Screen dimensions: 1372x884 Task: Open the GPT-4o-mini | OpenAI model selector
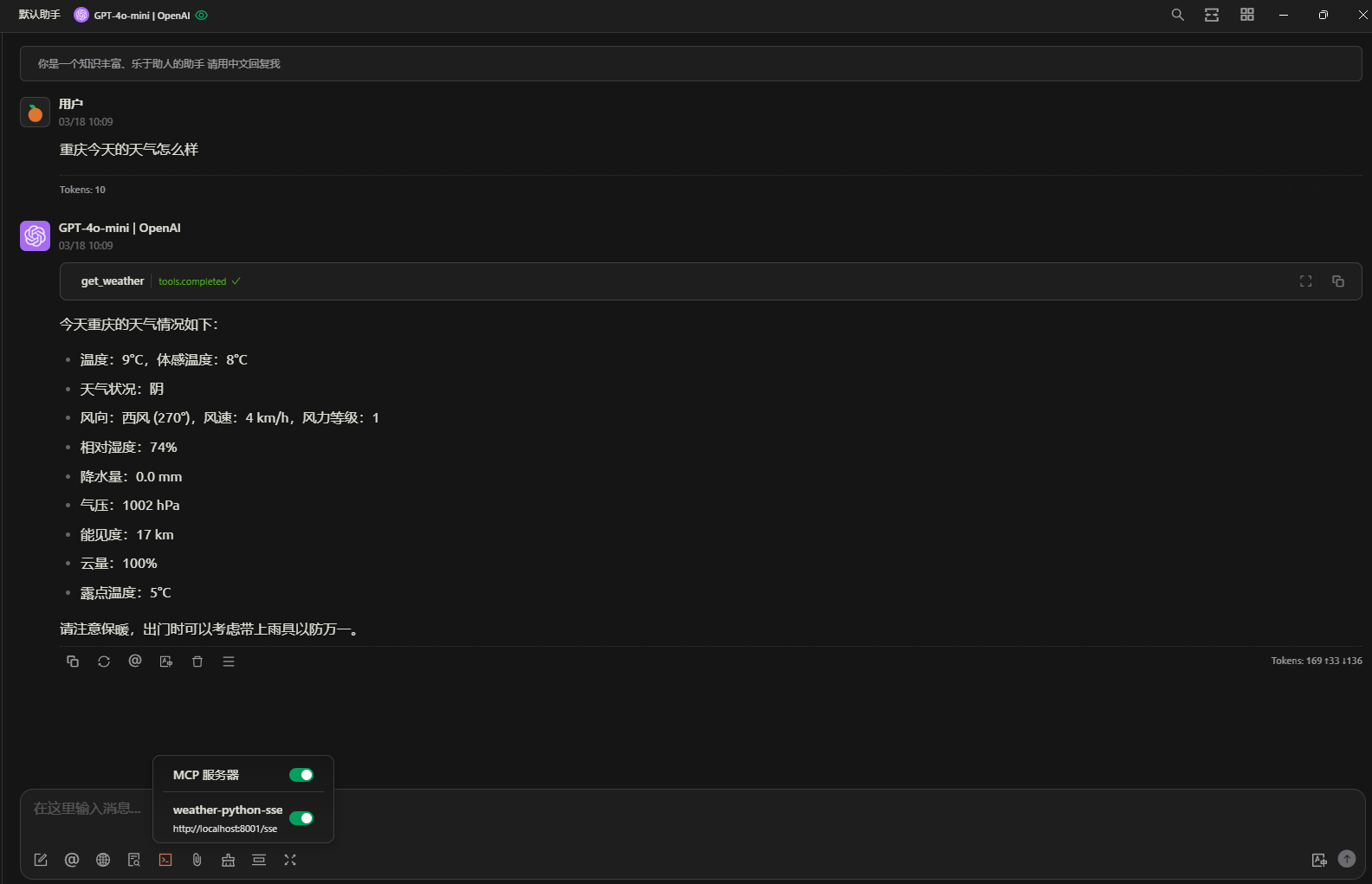pyautogui.click(x=141, y=16)
